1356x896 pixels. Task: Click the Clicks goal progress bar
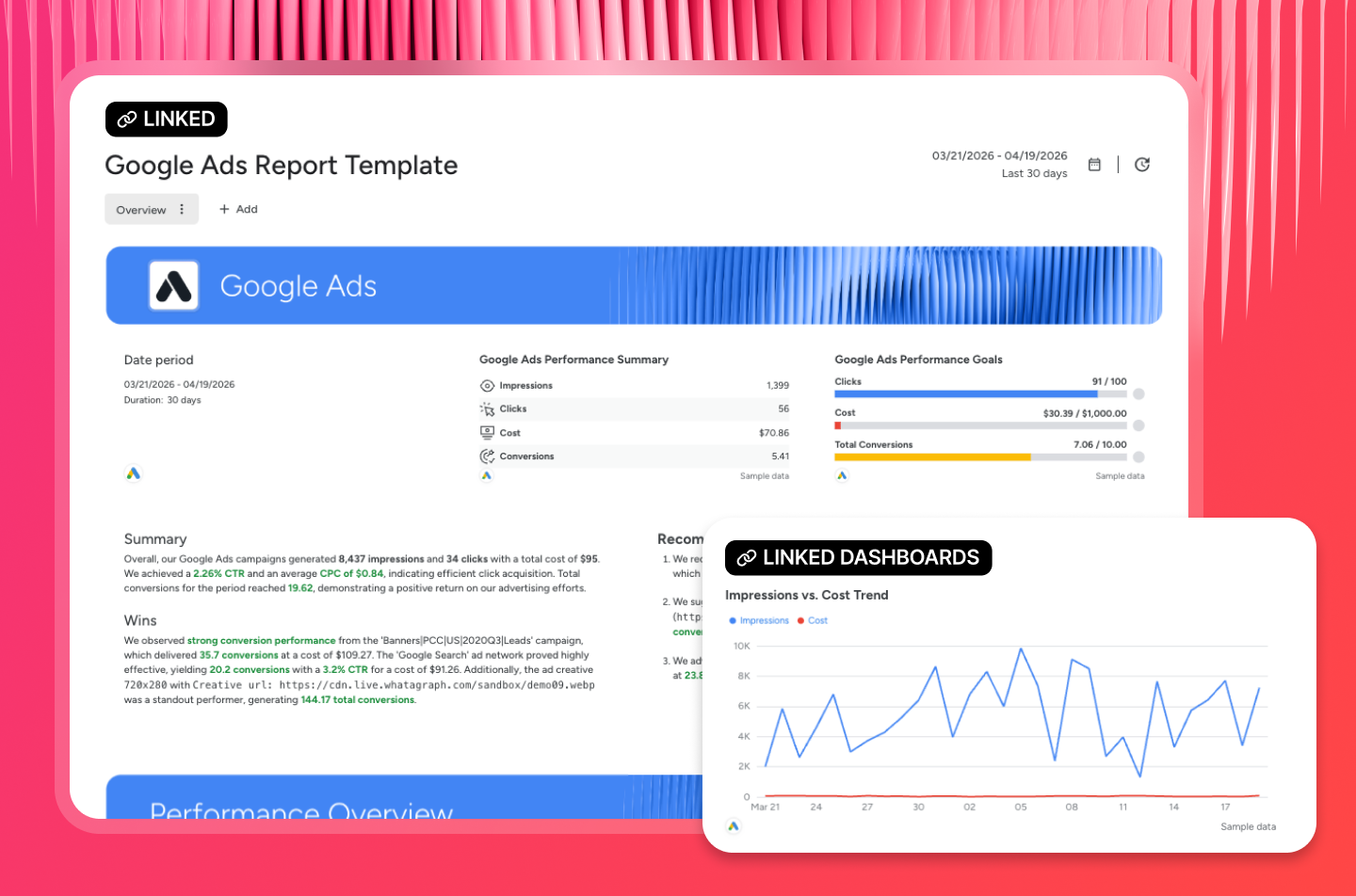(x=980, y=394)
